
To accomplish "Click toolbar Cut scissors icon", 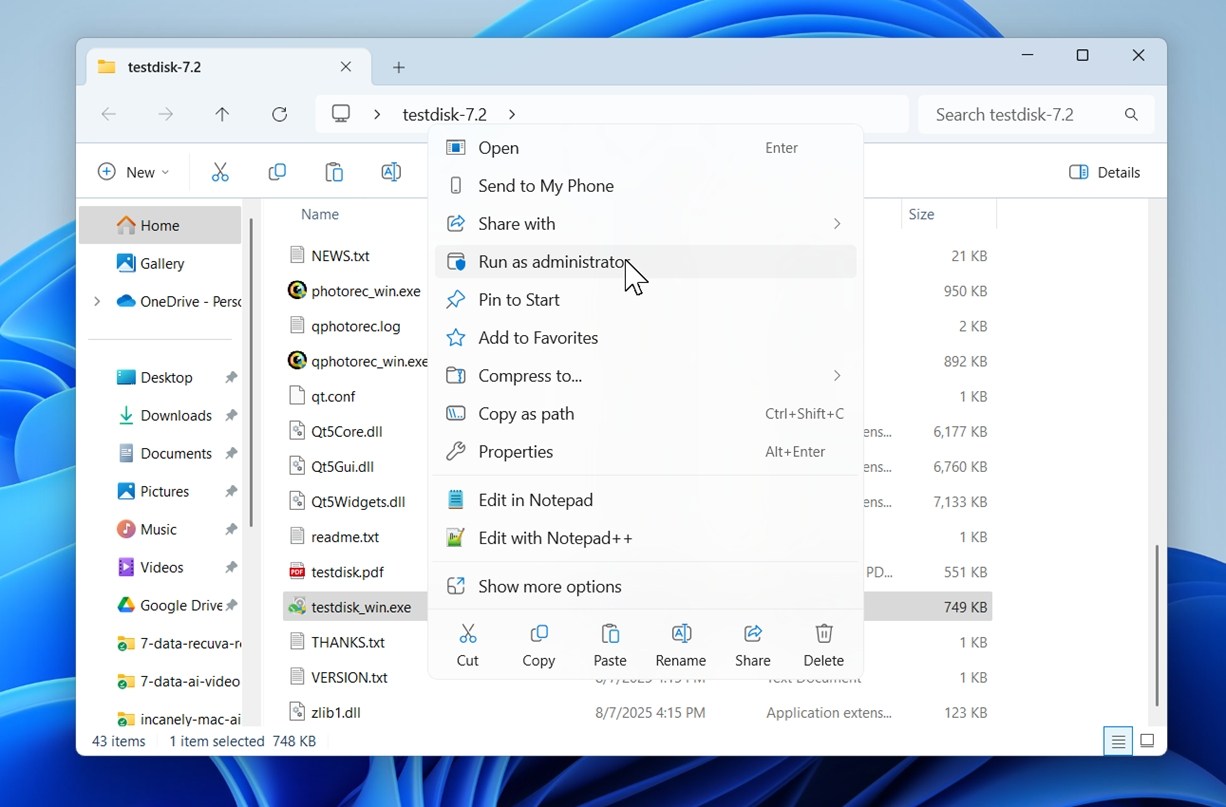I will (x=220, y=172).
